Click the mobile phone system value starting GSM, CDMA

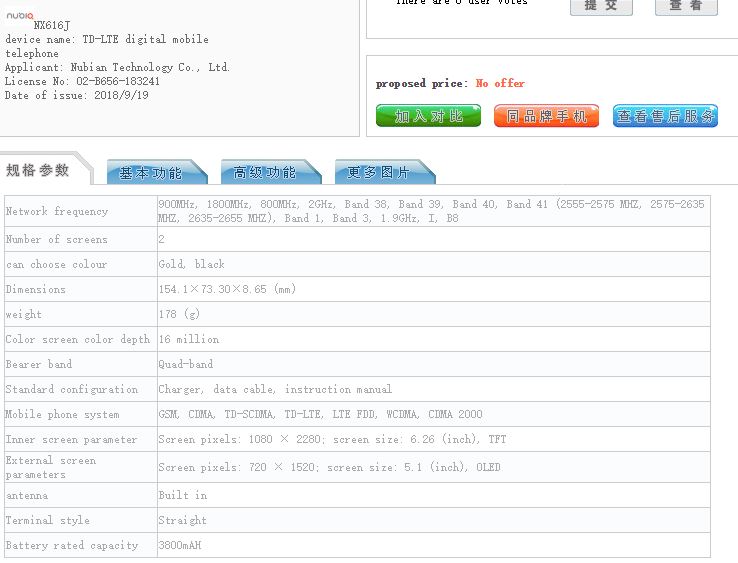[x=321, y=414]
